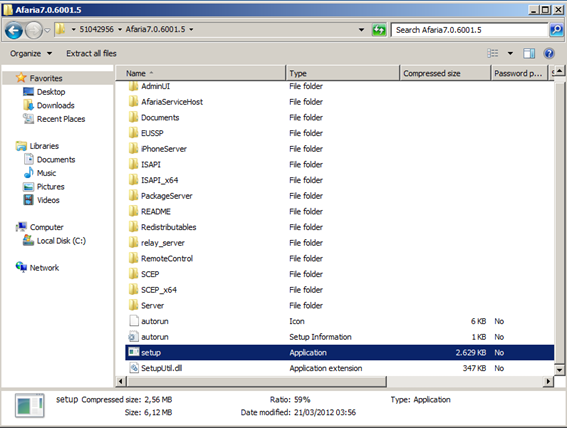Open Downloads in Favorites

pos(55,105)
